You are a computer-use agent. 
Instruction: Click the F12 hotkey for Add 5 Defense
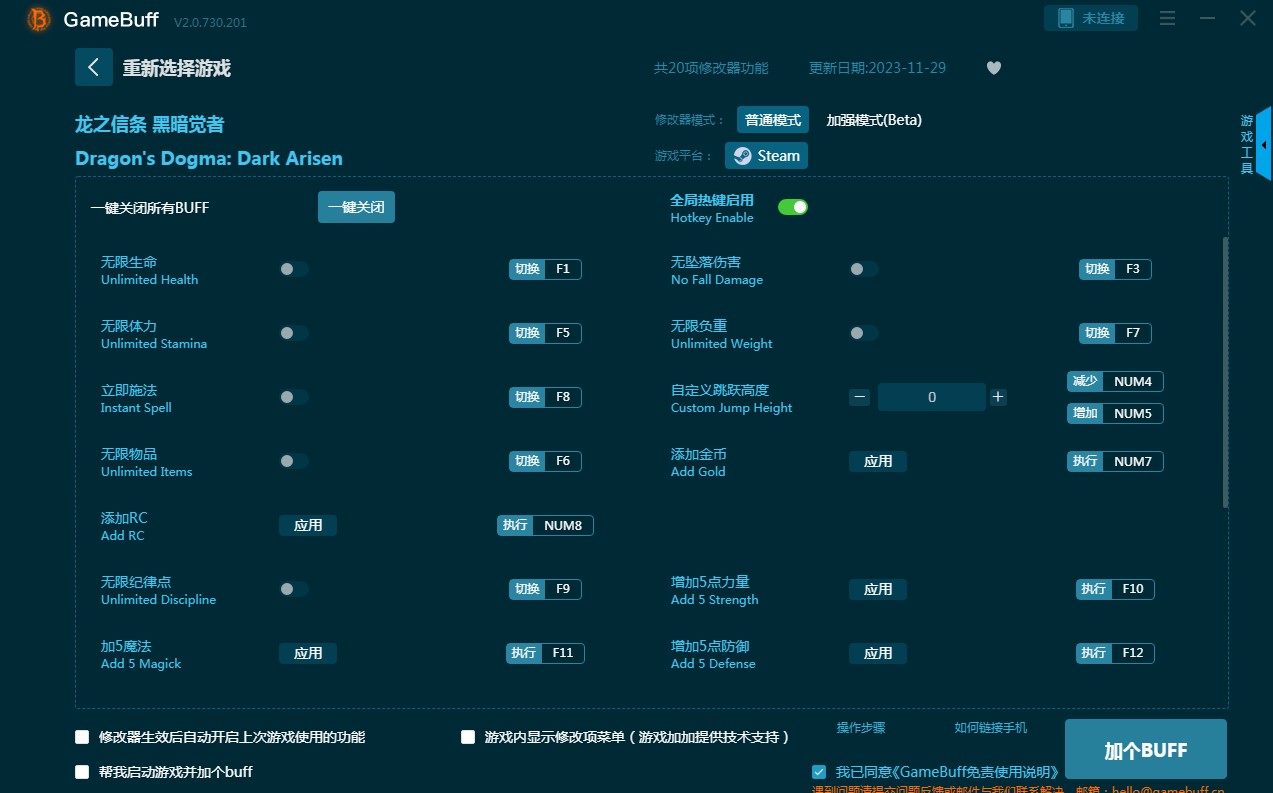pyautogui.click(x=1115, y=653)
